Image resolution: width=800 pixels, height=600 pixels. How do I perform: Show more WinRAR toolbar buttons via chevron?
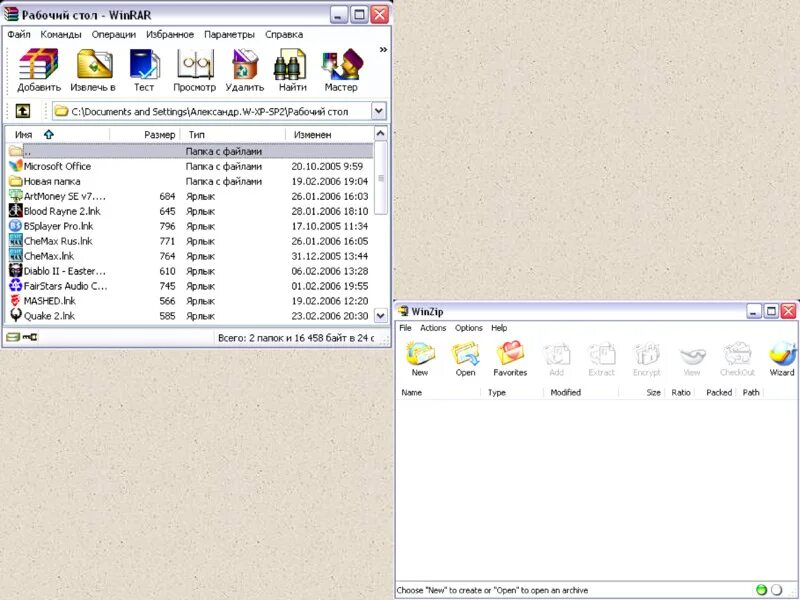click(x=383, y=49)
